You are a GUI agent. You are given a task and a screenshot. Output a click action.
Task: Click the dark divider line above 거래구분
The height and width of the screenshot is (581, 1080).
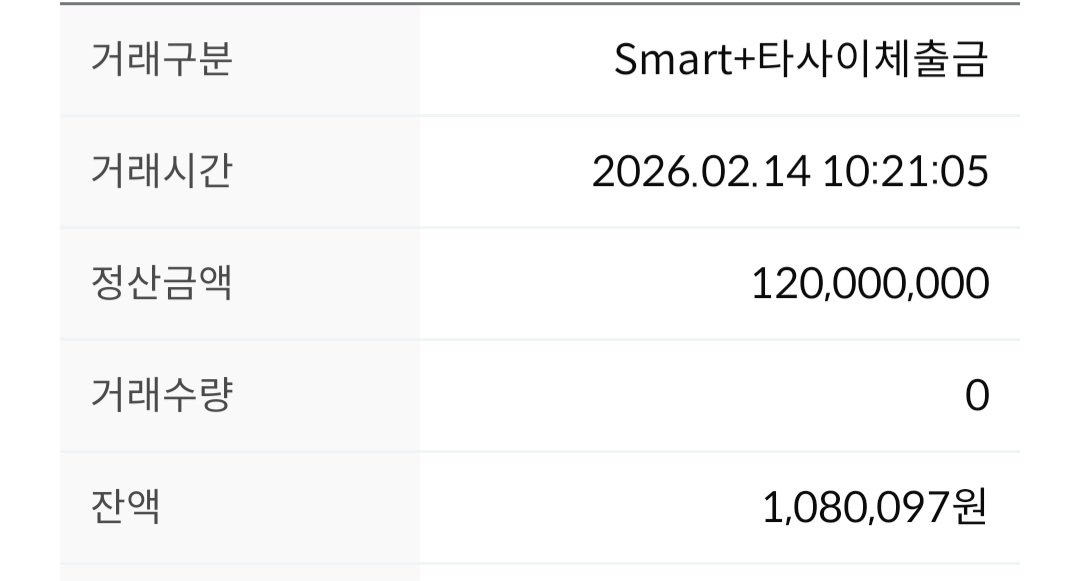540,4
